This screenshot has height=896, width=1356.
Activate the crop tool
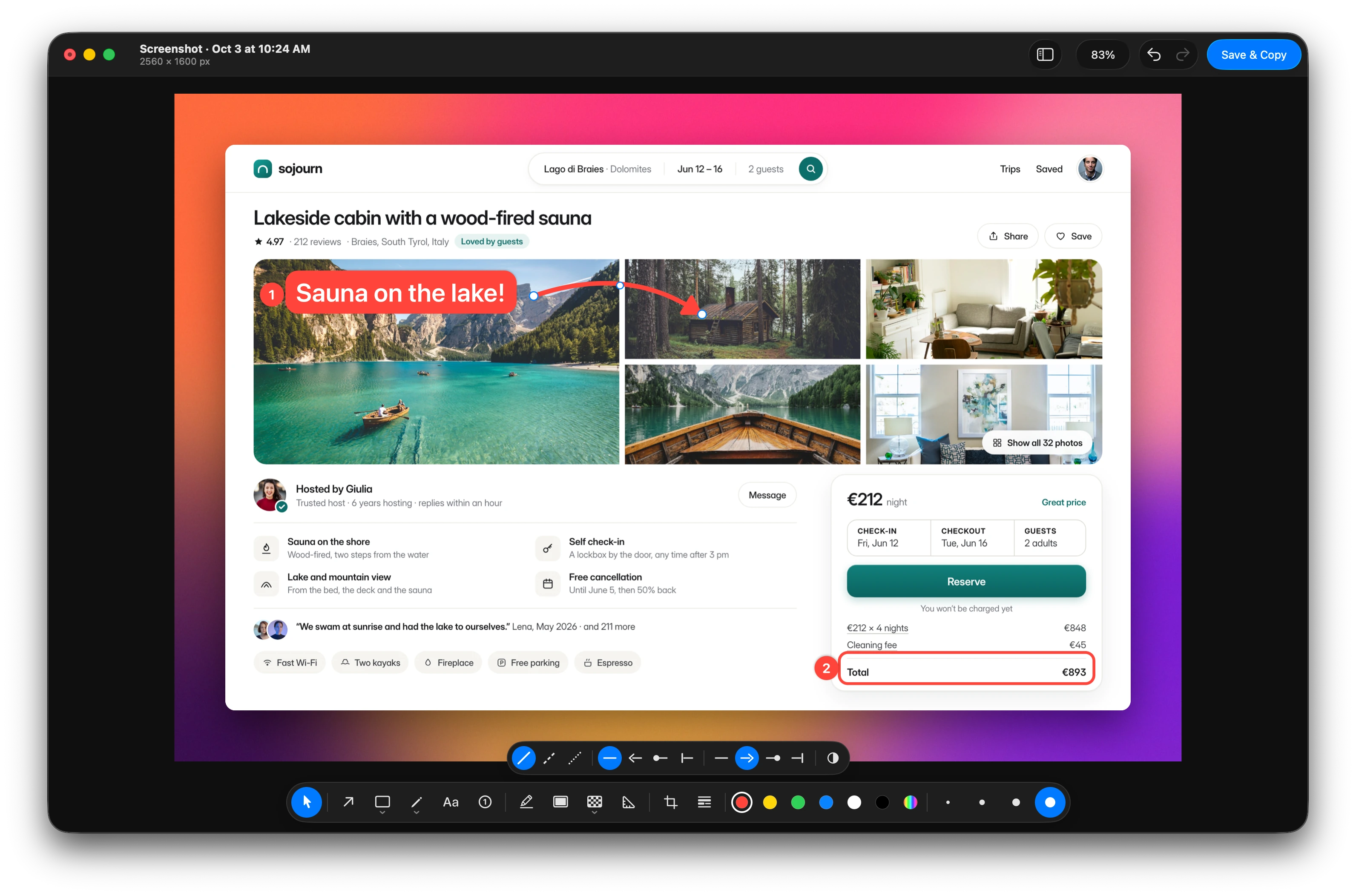click(x=670, y=802)
